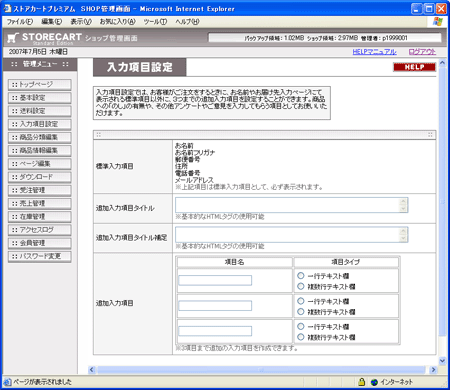Select 一行テキスト欄 for the third item
The height and width of the screenshot is (390, 450).
pyautogui.click(x=301, y=326)
